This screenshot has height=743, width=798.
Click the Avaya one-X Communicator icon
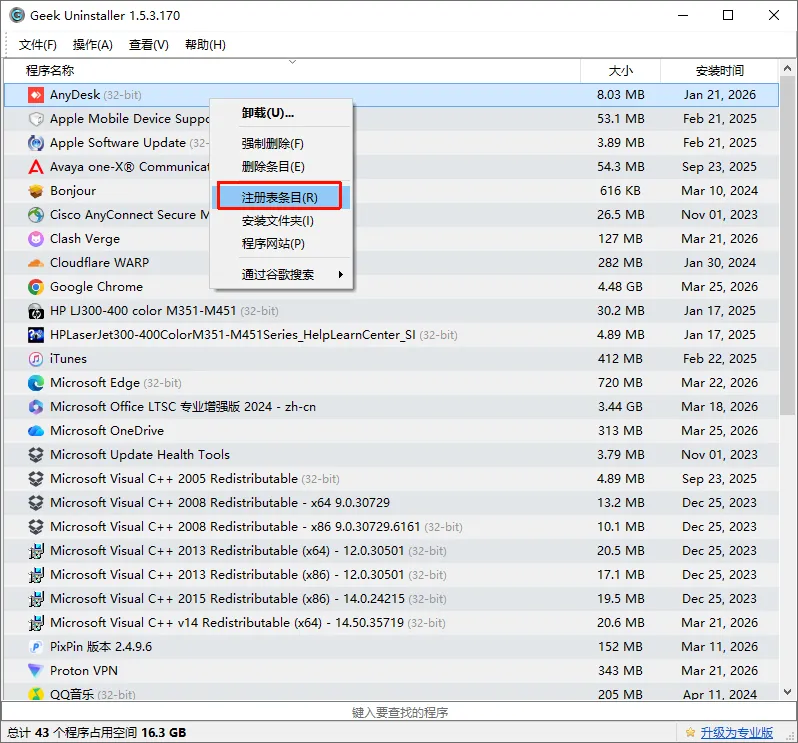(36, 167)
